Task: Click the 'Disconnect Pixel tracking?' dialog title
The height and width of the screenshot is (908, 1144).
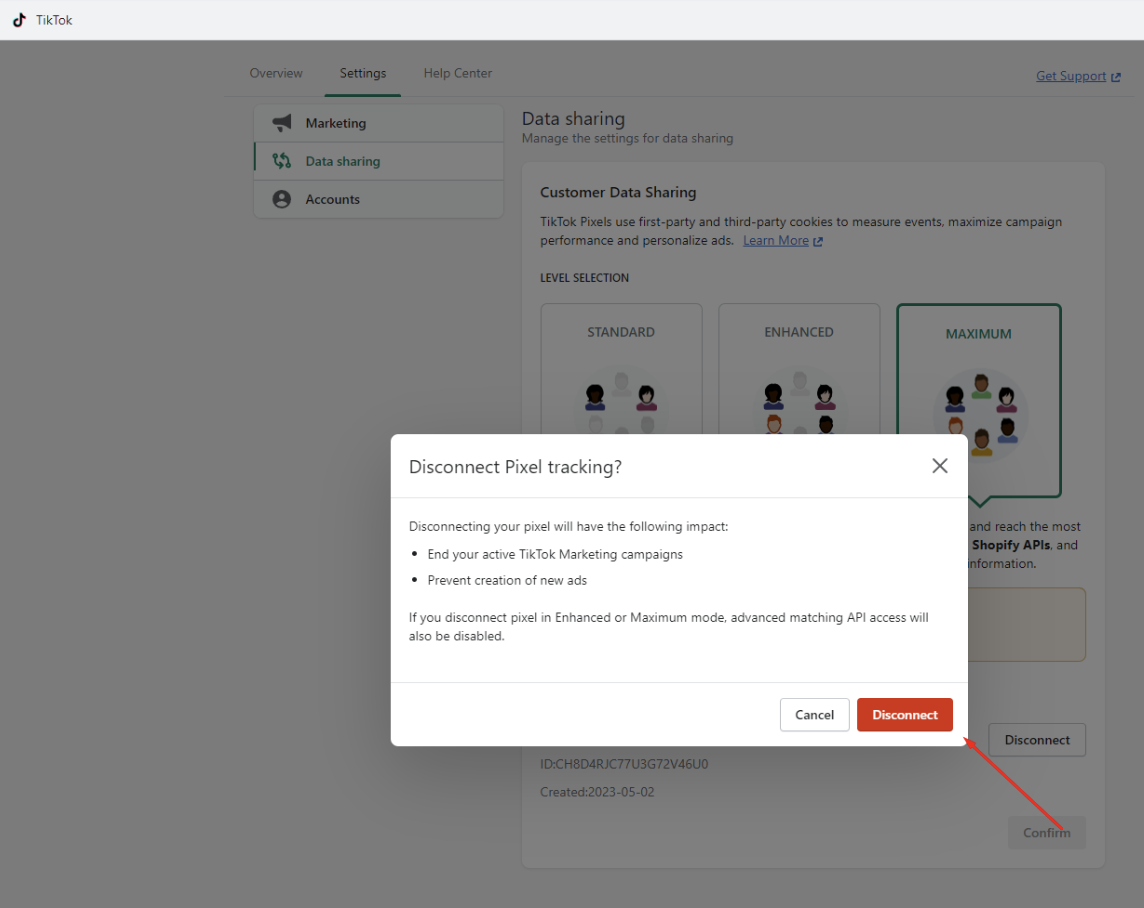Action: point(515,467)
